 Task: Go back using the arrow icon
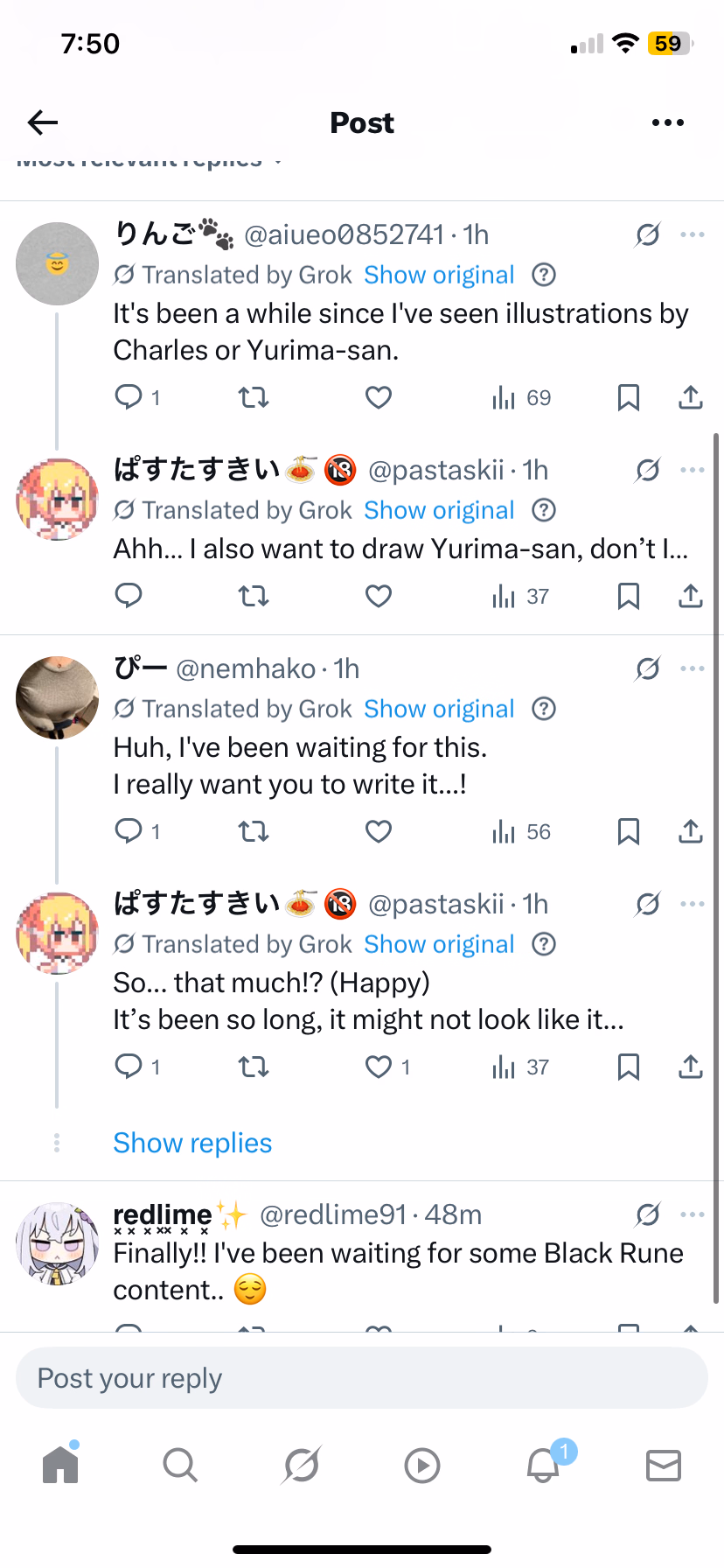(43, 122)
